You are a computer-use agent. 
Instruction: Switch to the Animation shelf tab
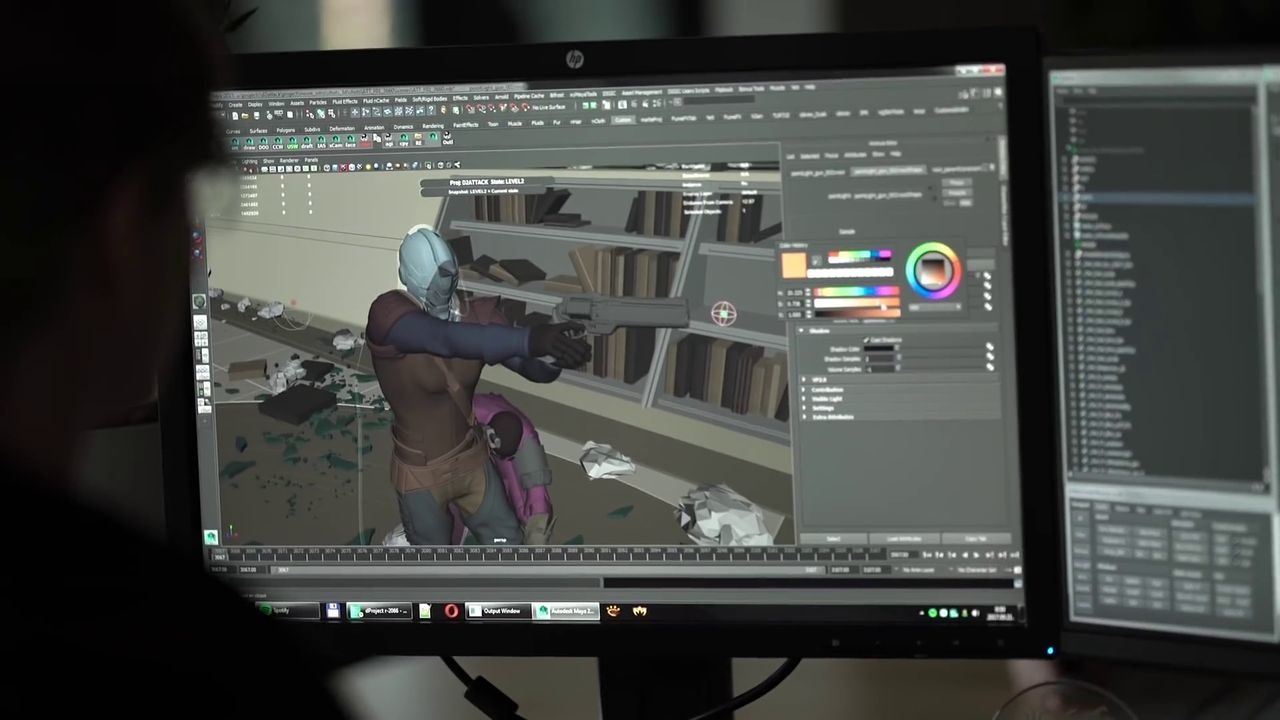(x=374, y=128)
